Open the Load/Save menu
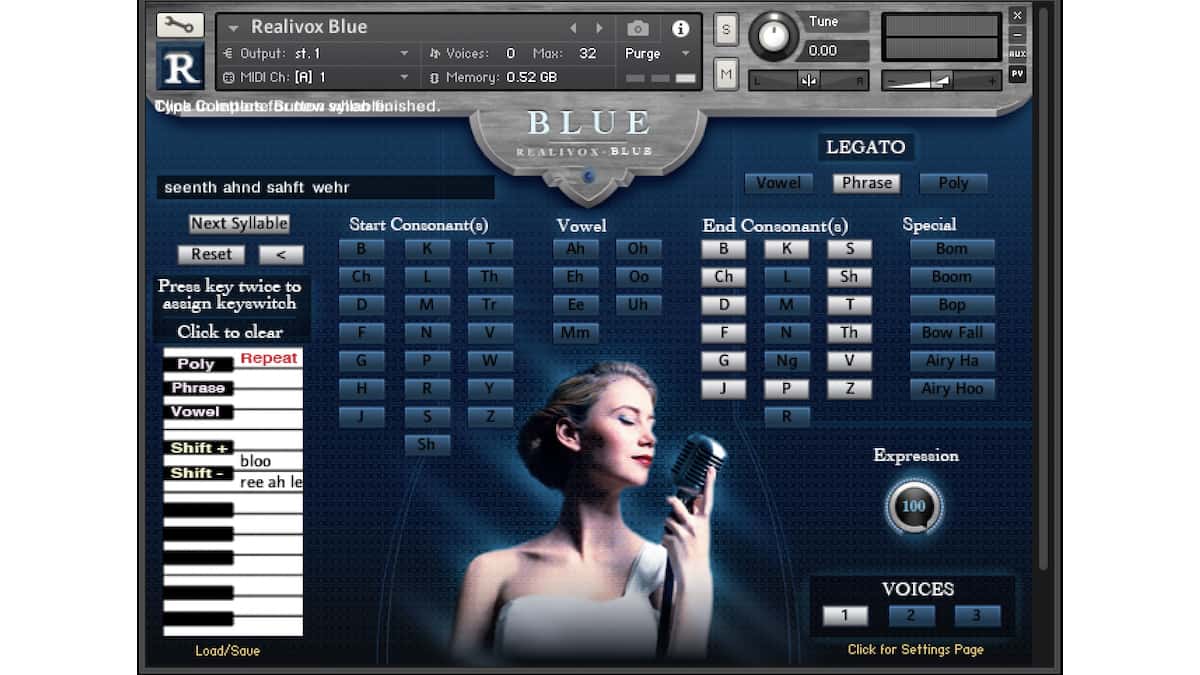Image resolution: width=1200 pixels, height=675 pixels. (227, 651)
